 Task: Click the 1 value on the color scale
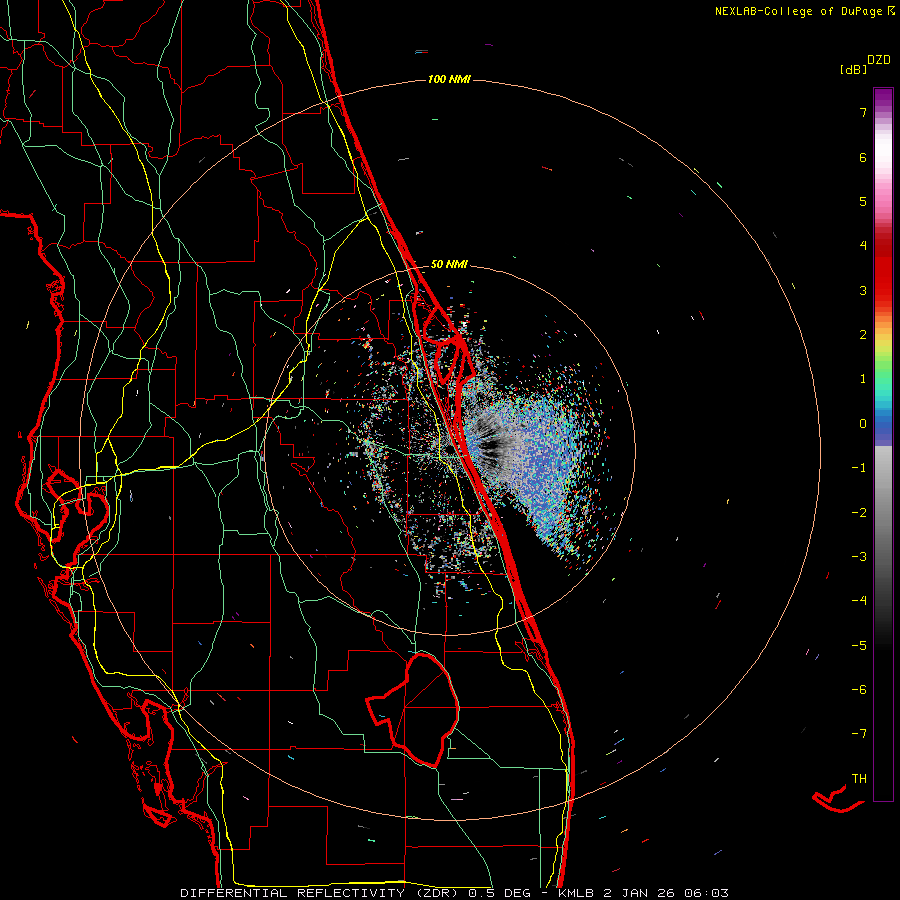click(x=863, y=379)
